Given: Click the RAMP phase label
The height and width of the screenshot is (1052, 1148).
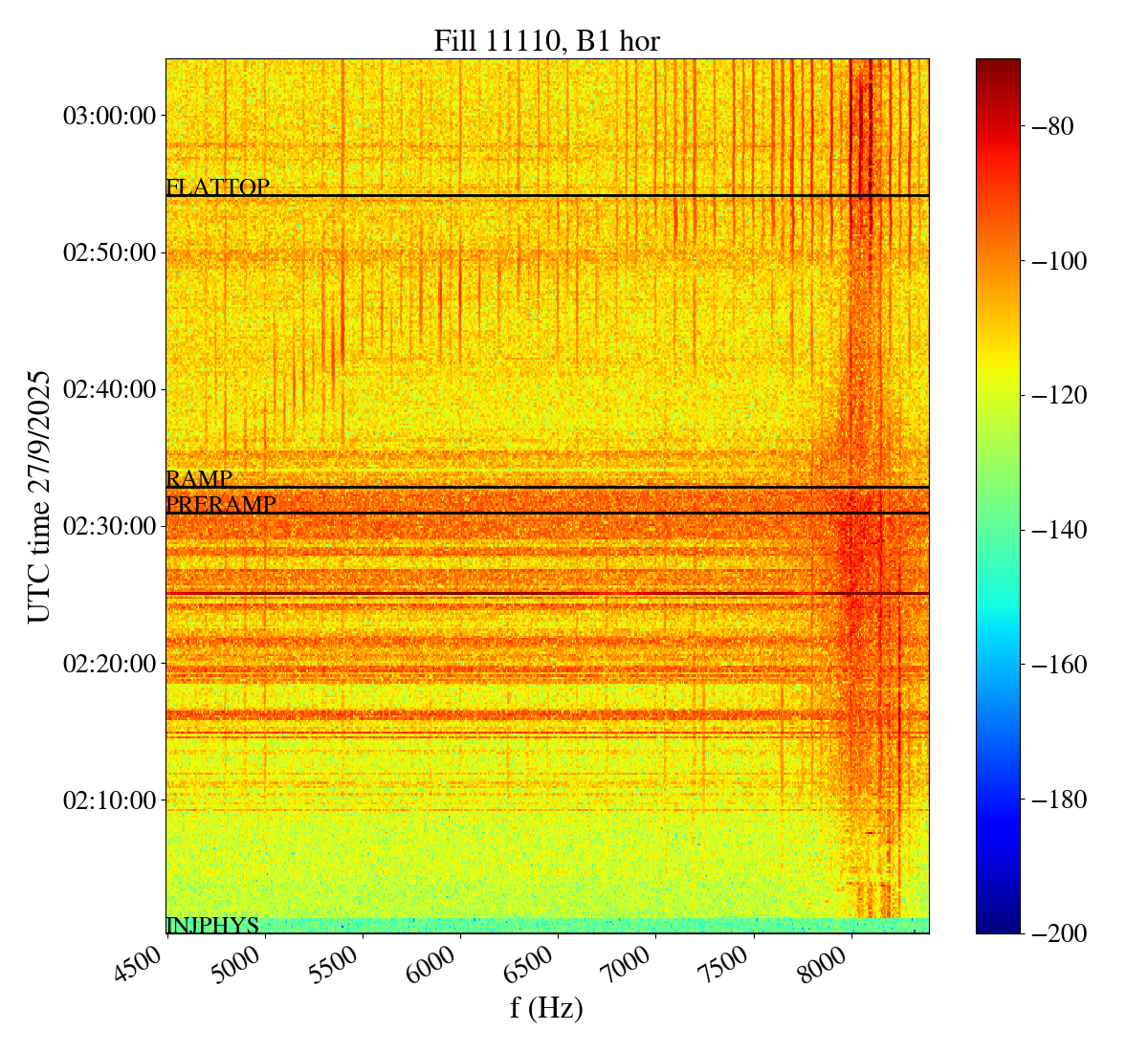Looking at the screenshot, I should click(199, 479).
